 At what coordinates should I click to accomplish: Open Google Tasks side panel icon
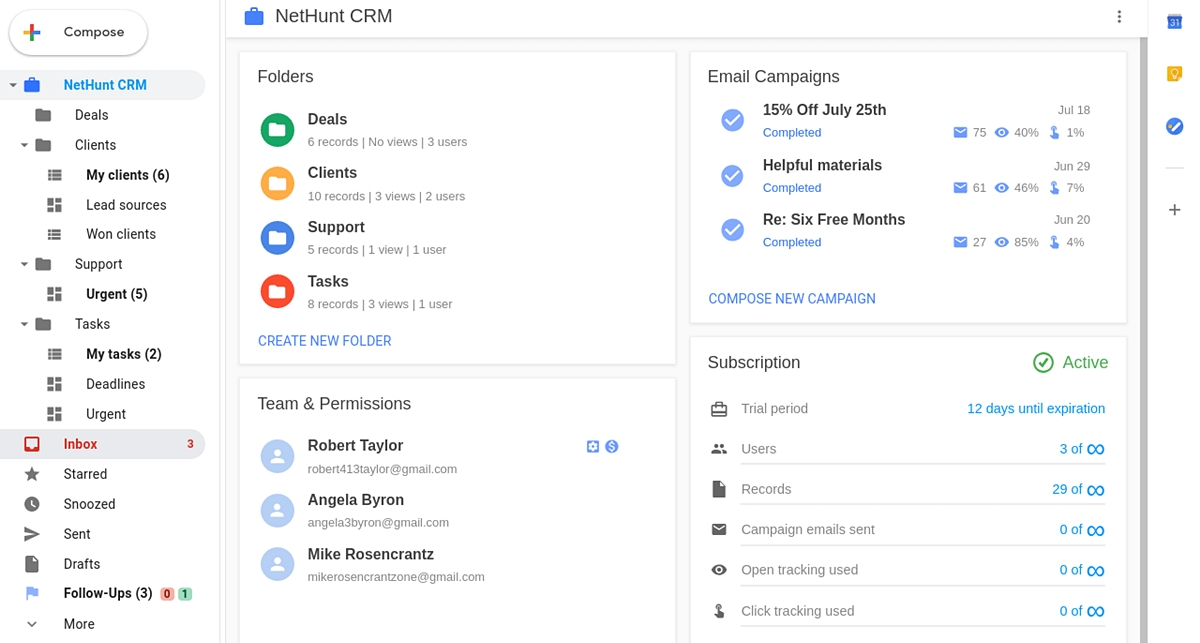(1175, 126)
